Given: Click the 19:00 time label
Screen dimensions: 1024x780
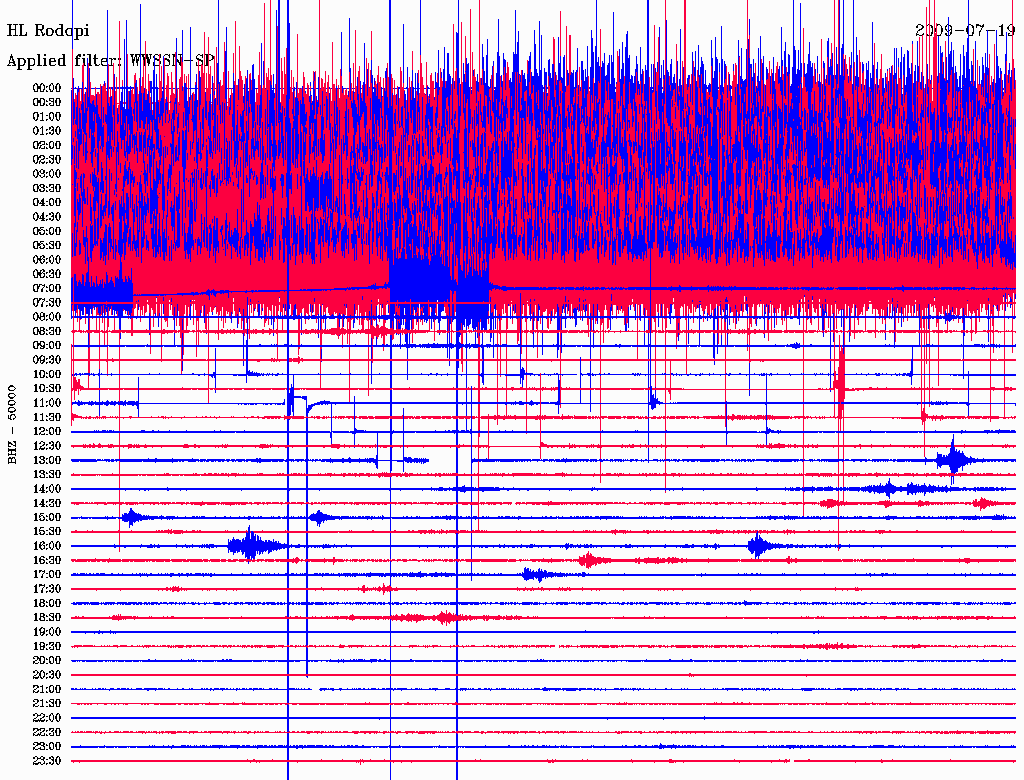Looking at the screenshot, I should tap(47, 632).
